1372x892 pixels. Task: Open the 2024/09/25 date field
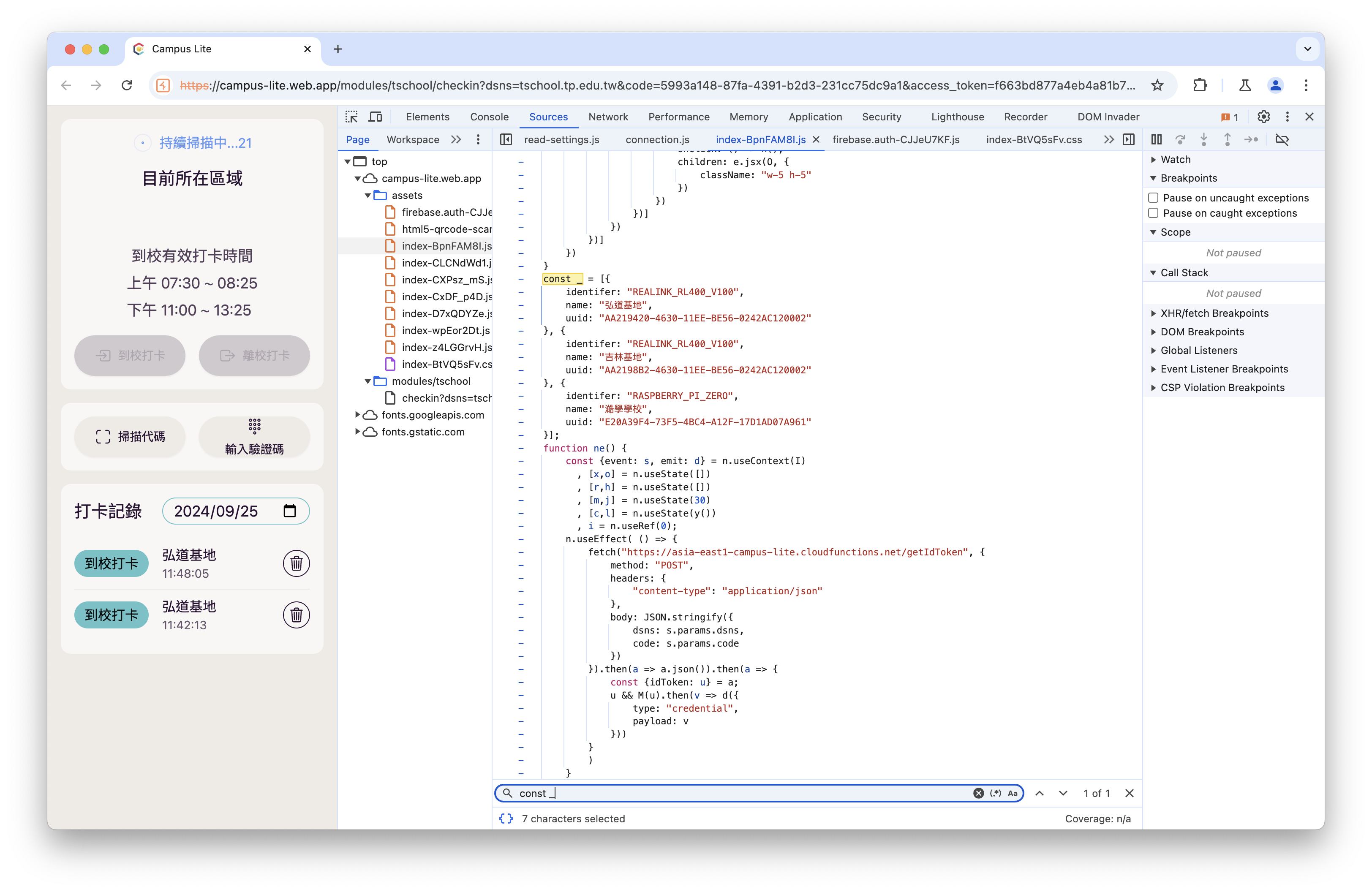pyautogui.click(x=236, y=511)
